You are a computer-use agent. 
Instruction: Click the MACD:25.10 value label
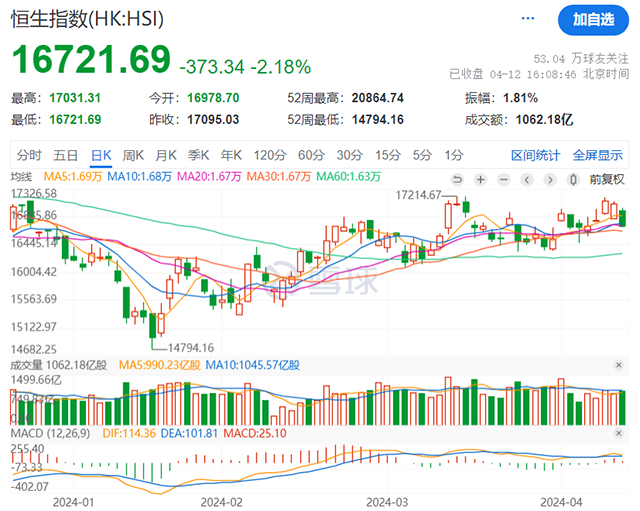[255, 433]
